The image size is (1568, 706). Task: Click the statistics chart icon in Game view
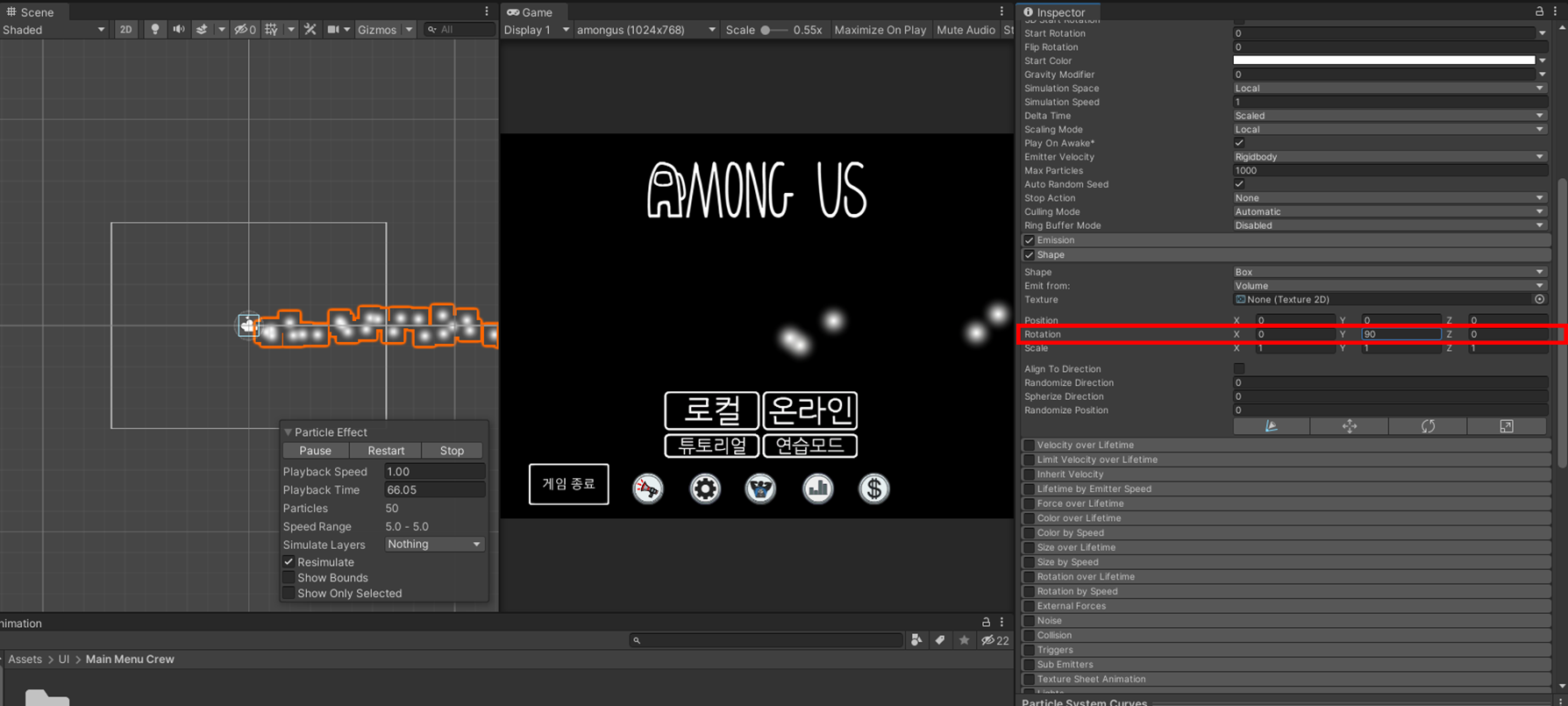pos(818,488)
